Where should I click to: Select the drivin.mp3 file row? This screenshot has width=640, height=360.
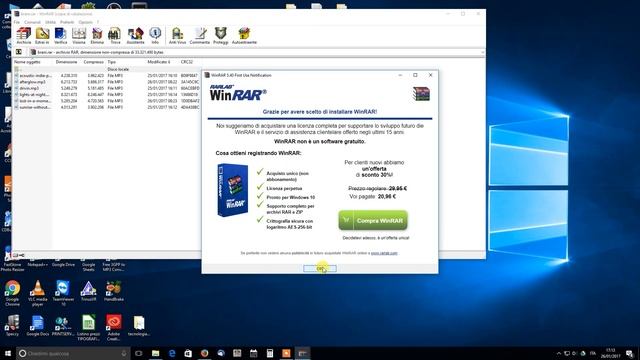pos(107,88)
